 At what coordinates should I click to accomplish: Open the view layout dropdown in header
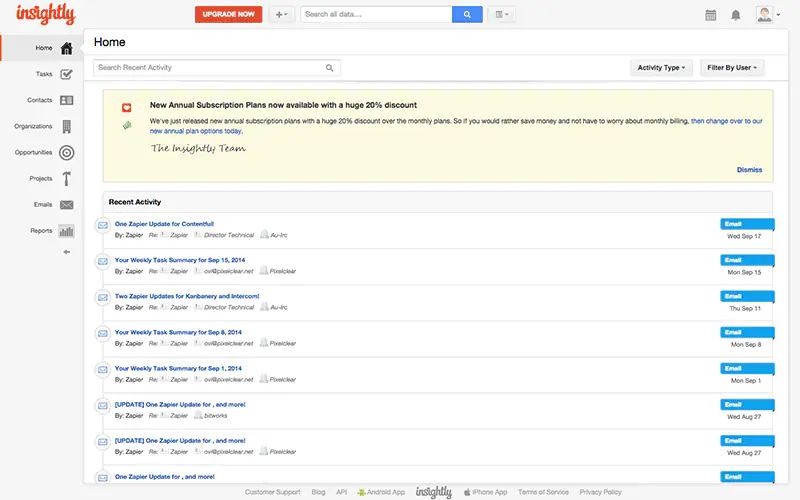point(502,14)
